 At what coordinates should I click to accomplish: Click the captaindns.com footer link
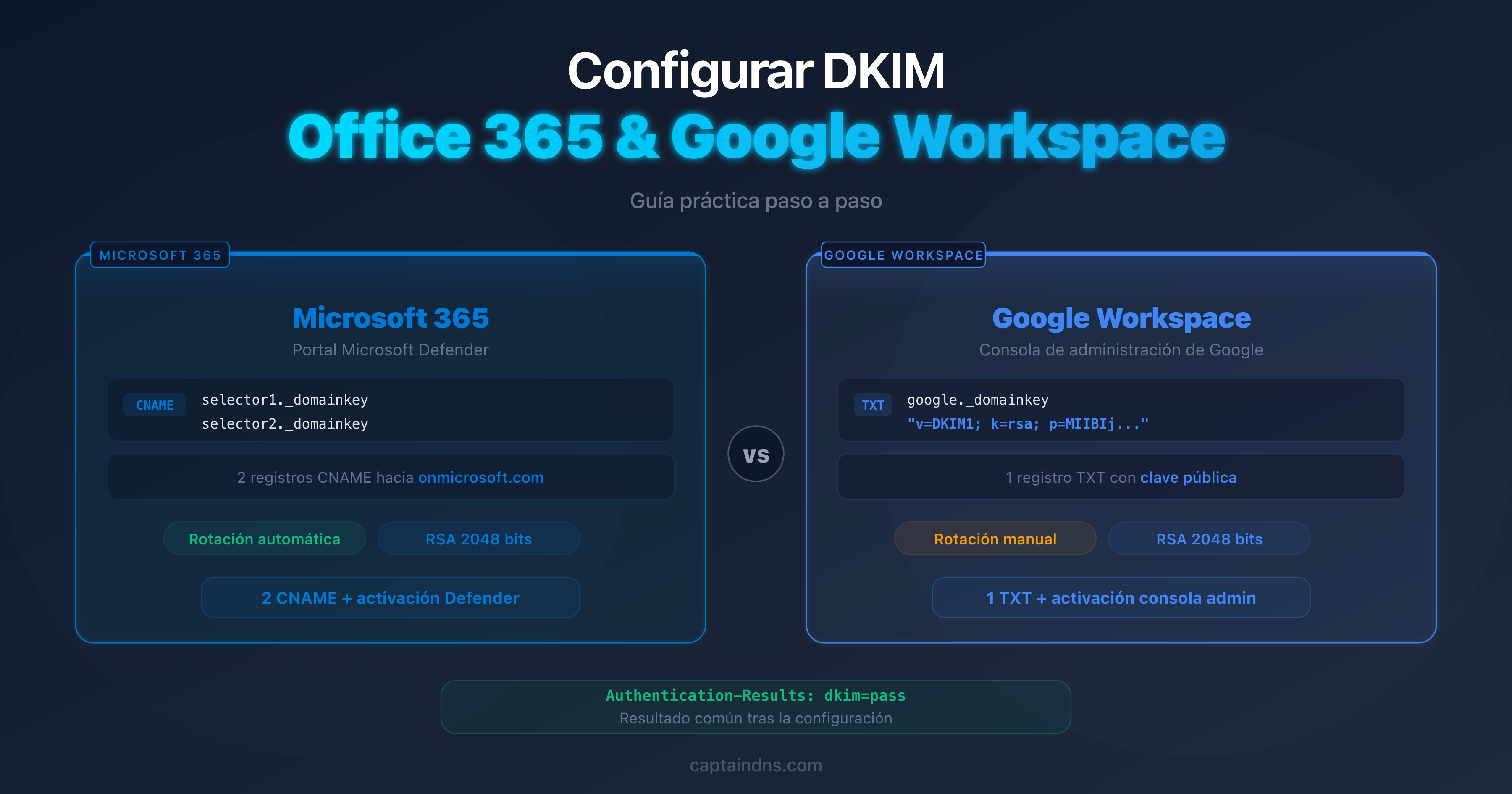click(756, 765)
